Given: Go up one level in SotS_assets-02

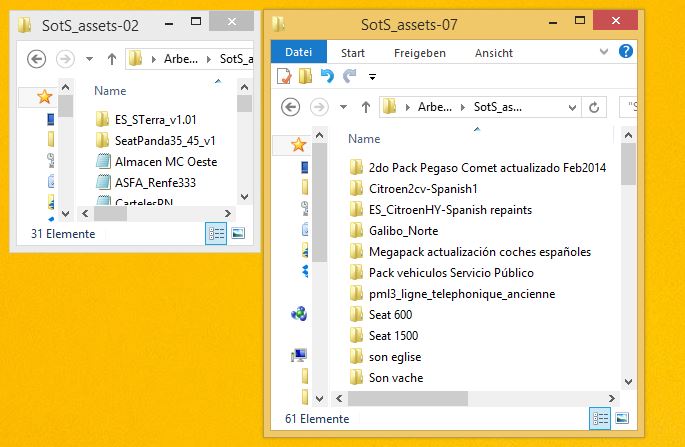Looking at the screenshot, I should click(x=111, y=59).
